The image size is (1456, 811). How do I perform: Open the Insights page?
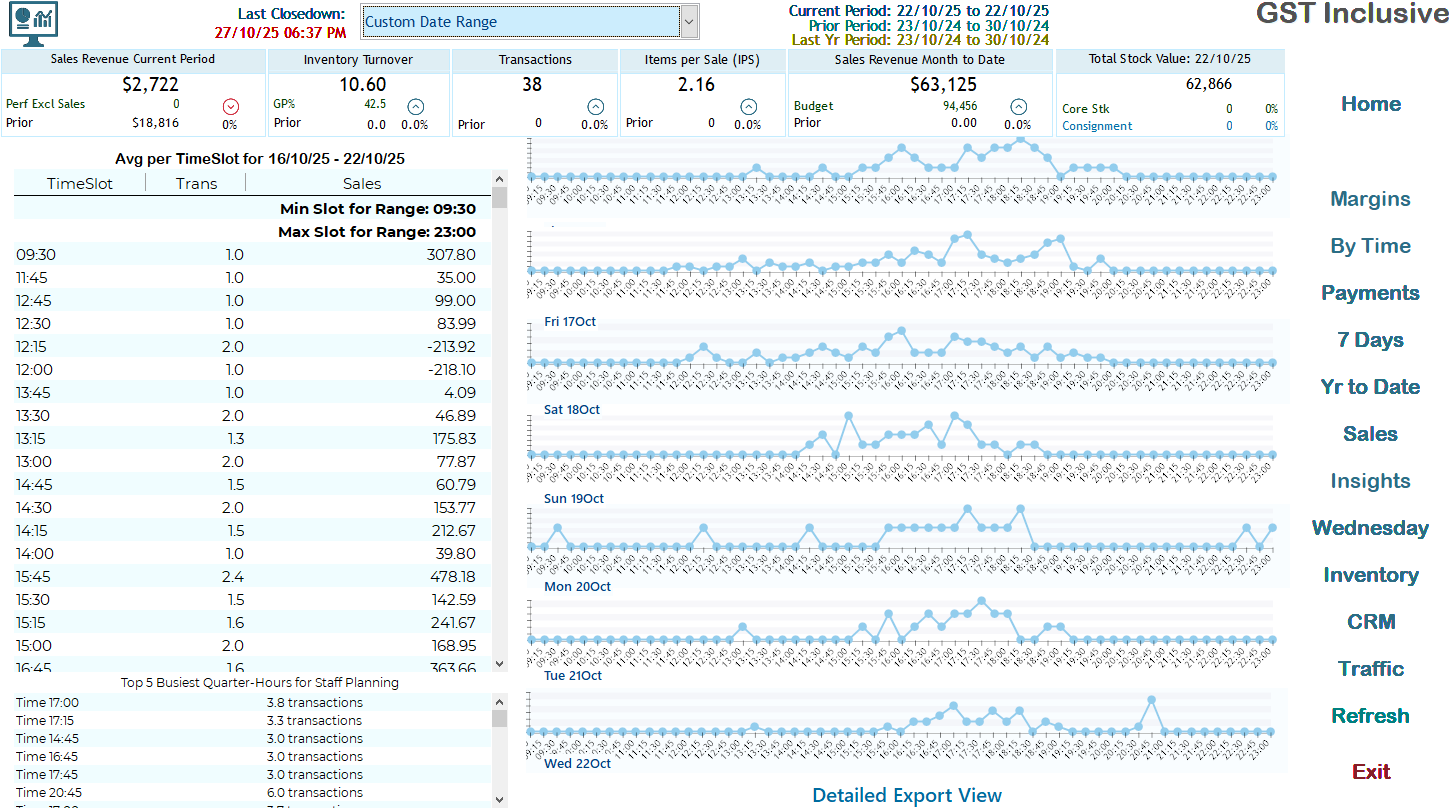point(1369,481)
